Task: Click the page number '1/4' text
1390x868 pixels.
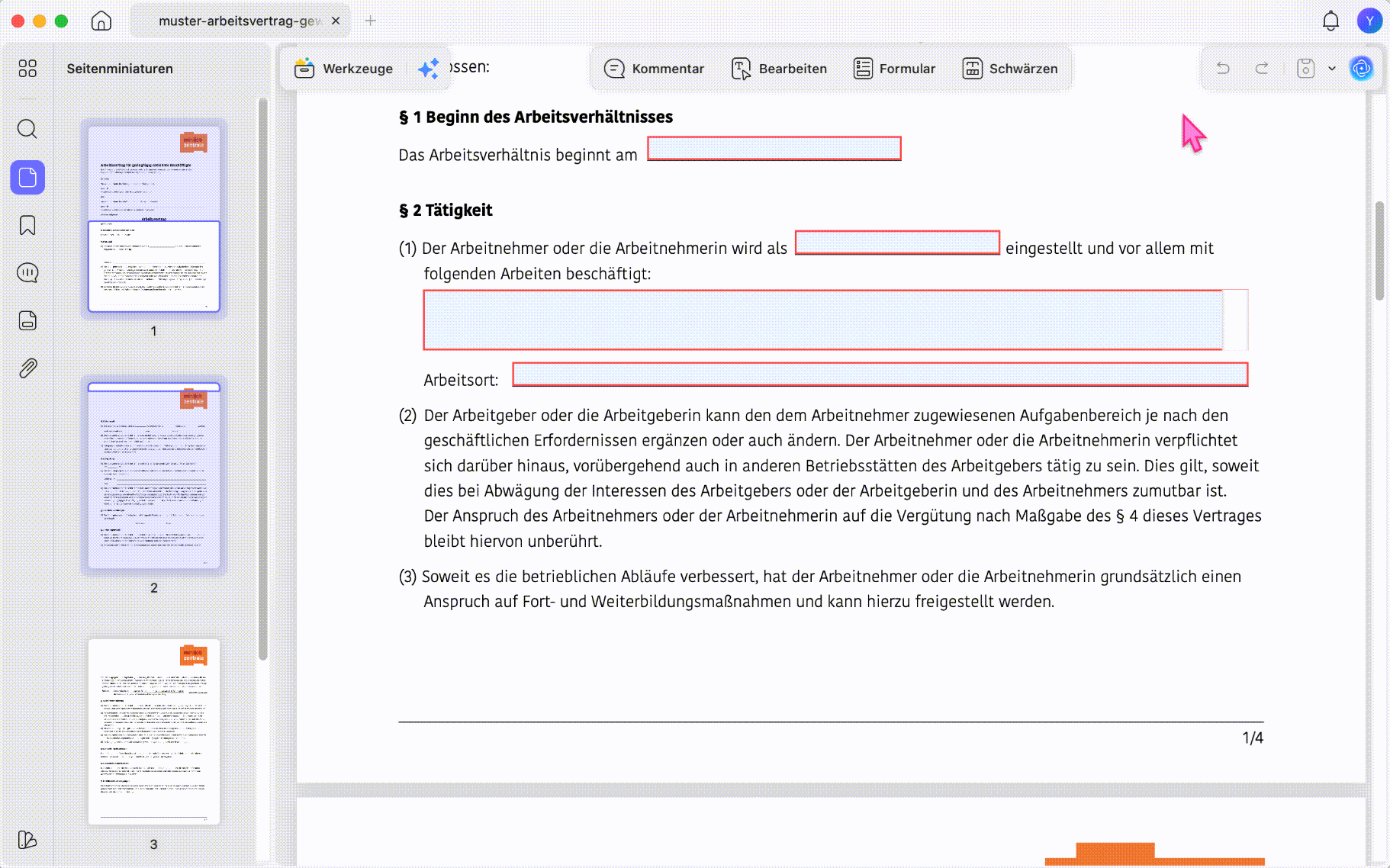Action: [x=1253, y=738]
